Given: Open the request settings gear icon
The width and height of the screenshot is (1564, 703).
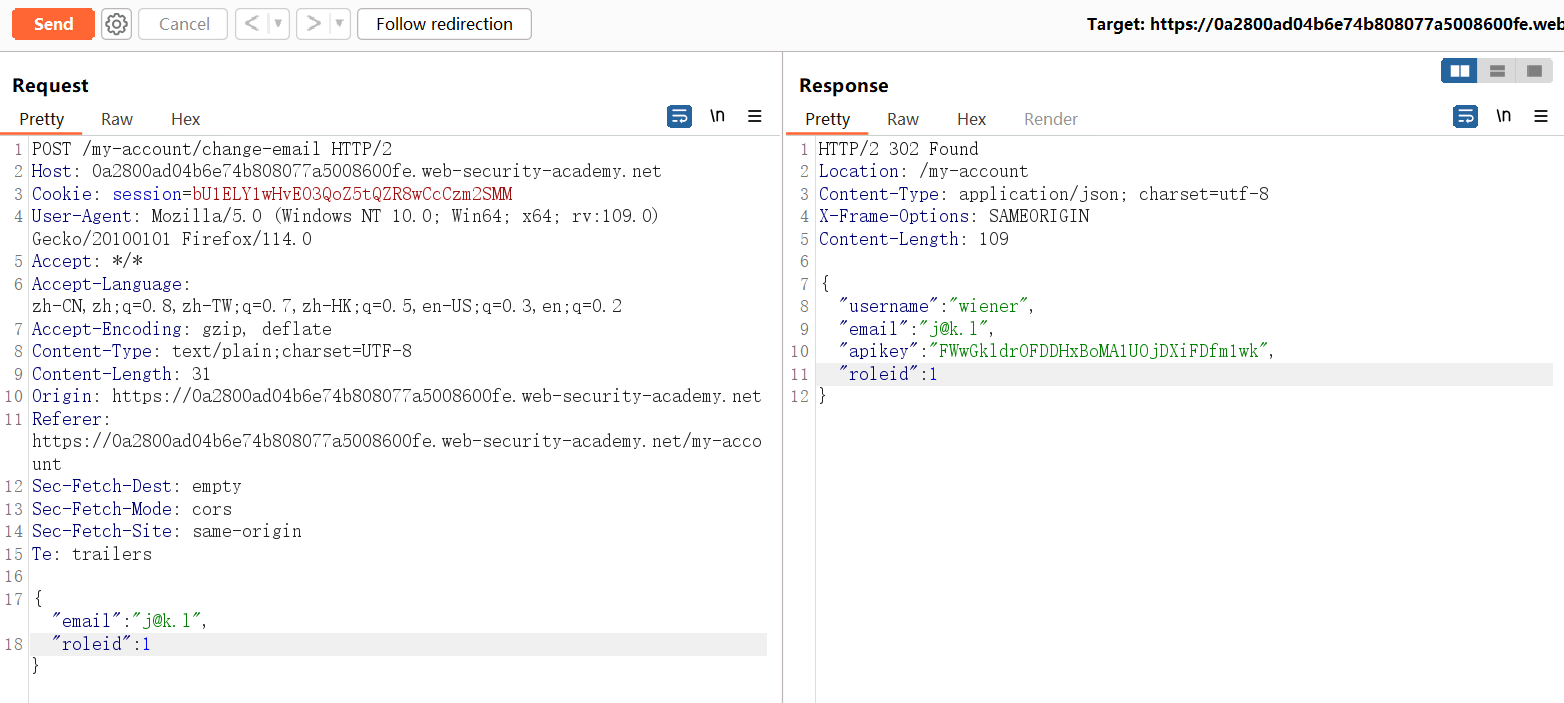Looking at the screenshot, I should (117, 24).
